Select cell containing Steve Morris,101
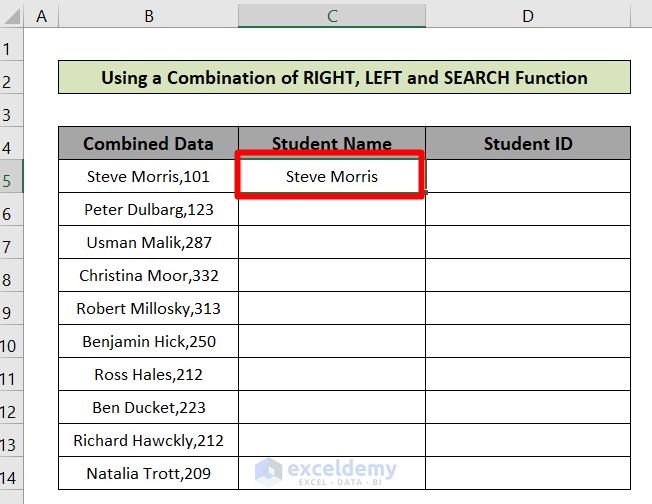Screen dimensions: 652x504 pyautogui.click(x=148, y=176)
